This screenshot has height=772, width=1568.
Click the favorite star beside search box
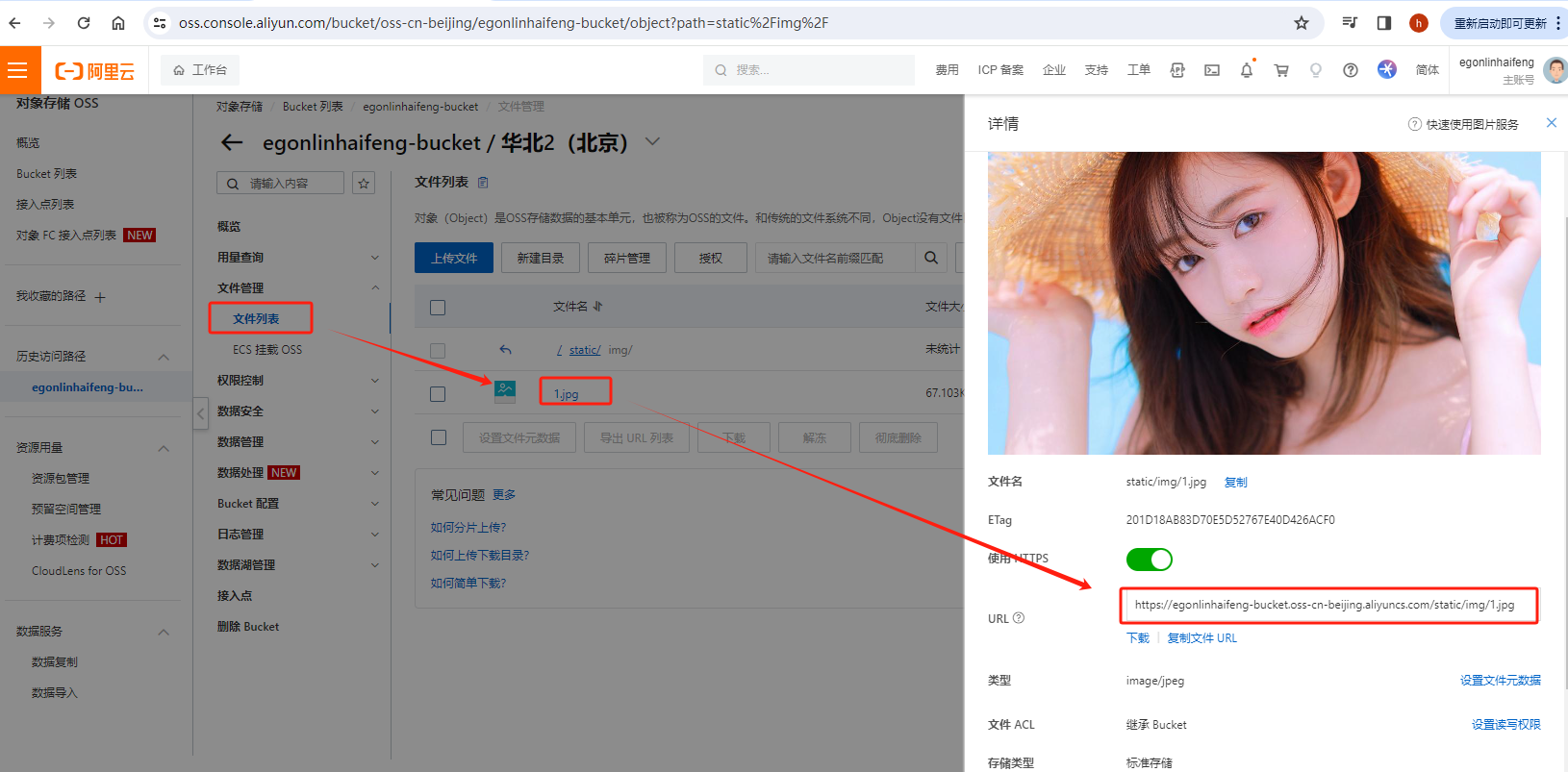click(364, 184)
